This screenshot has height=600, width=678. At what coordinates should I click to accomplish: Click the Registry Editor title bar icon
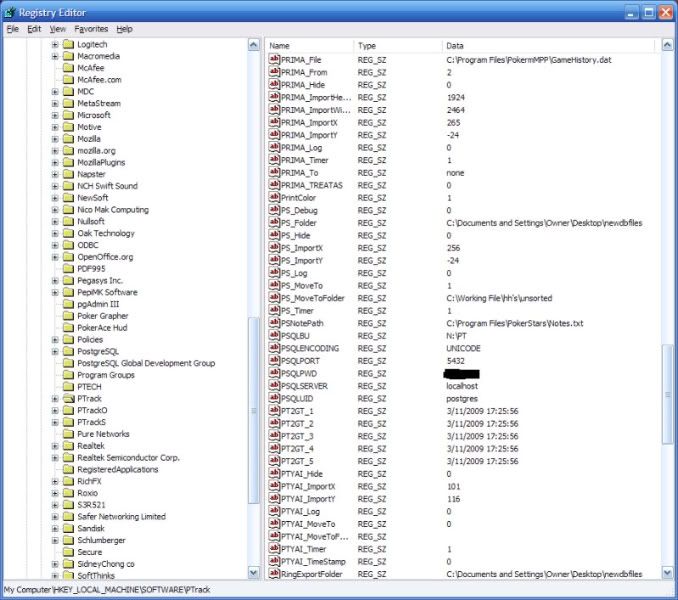tap(11, 12)
